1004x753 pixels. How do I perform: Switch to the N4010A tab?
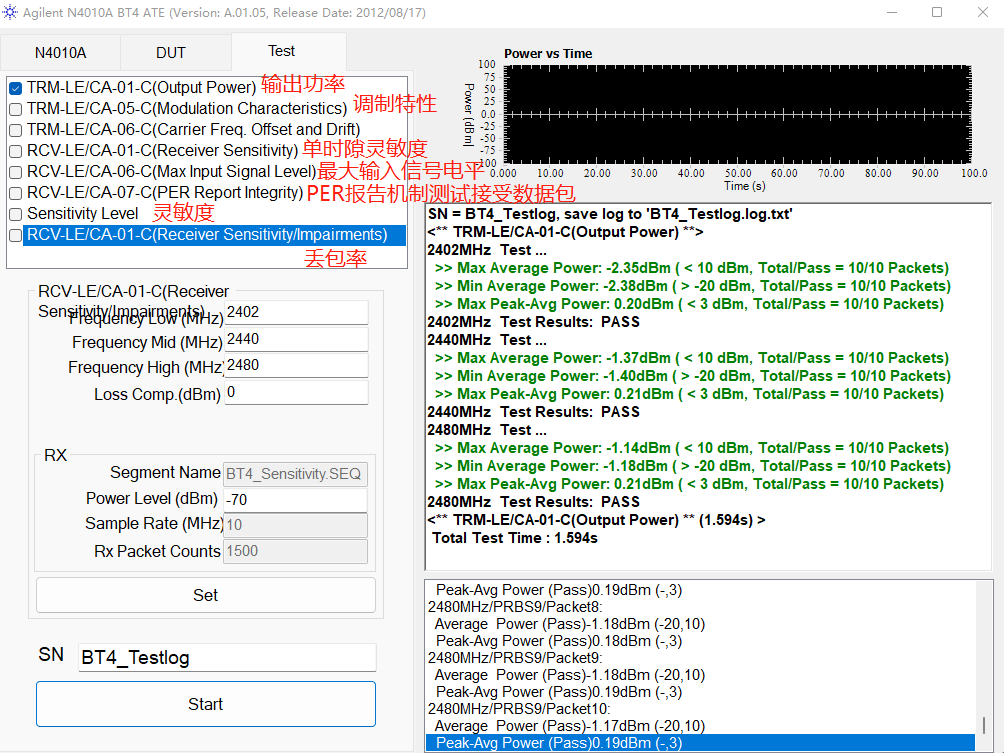pyautogui.click(x=60, y=53)
